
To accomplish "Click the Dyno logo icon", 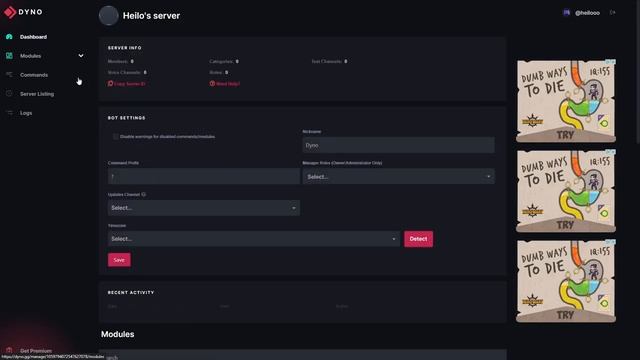I will click(10, 12).
